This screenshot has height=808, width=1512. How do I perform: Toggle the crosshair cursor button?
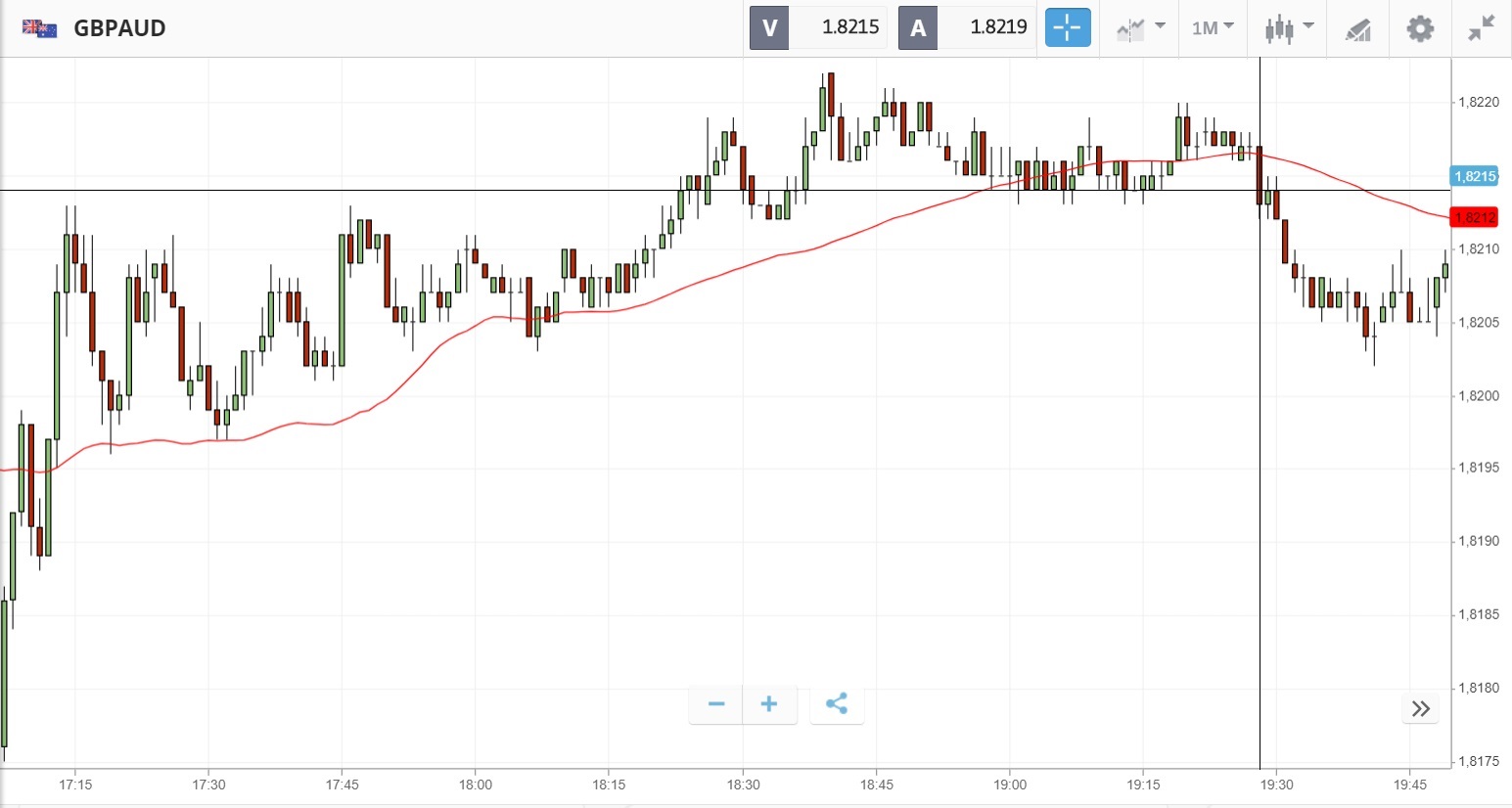(1067, 27)
